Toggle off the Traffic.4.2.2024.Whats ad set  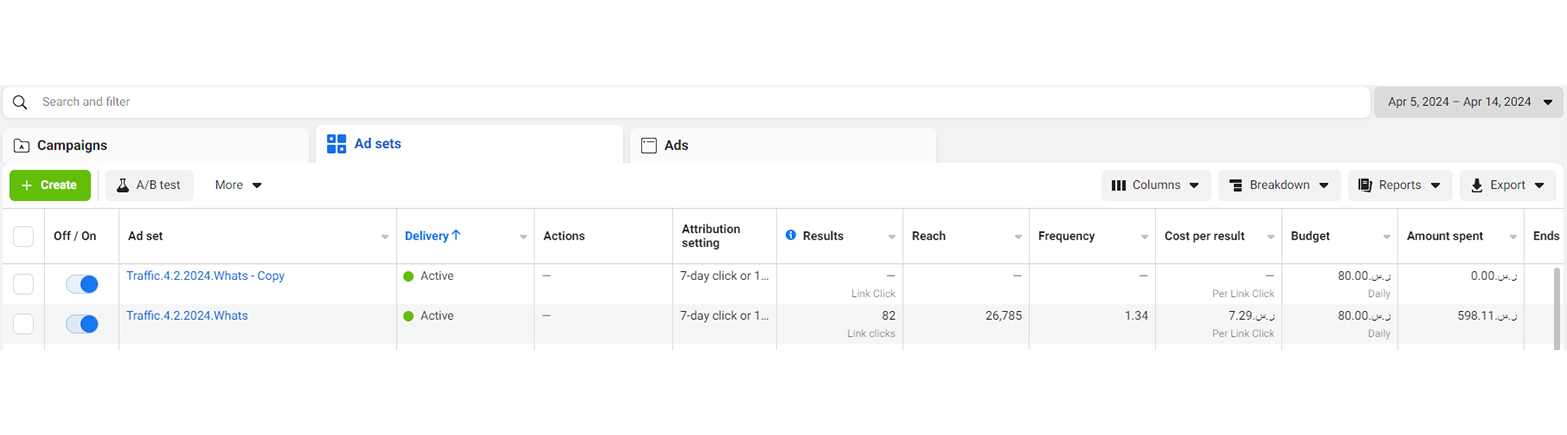[82, 324]
